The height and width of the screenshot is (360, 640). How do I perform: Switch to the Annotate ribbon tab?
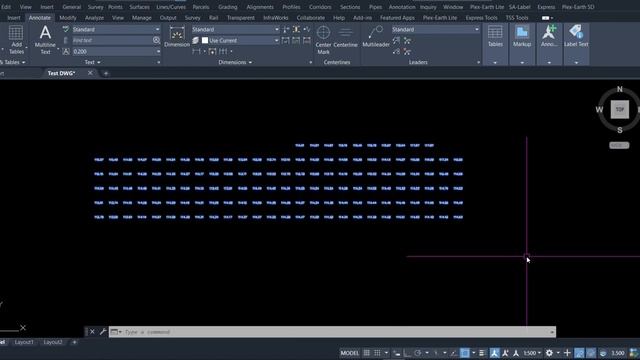click(x=40, y=18)
